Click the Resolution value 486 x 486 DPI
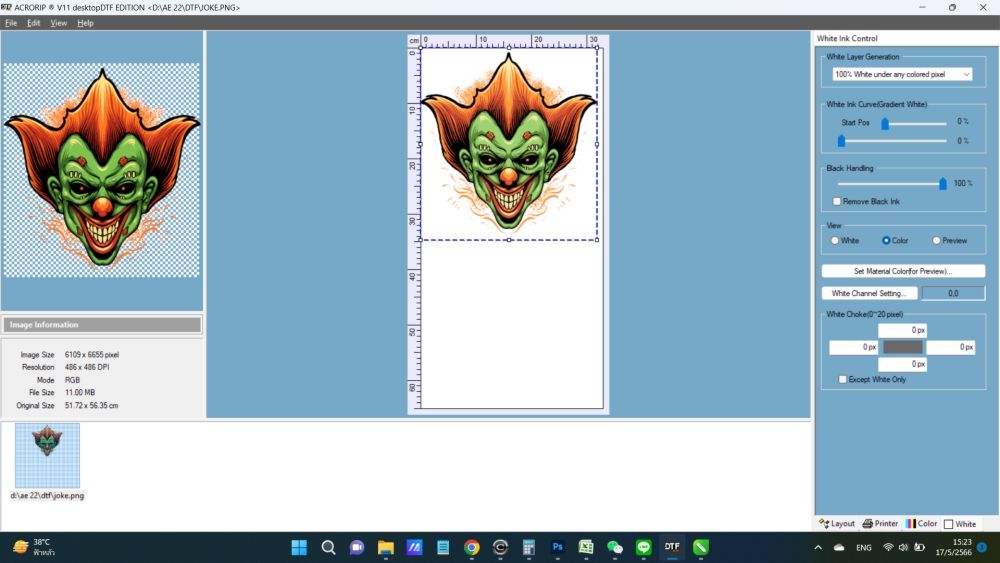The width and height of the screenshot is (1000, 563). click(87, 367)
